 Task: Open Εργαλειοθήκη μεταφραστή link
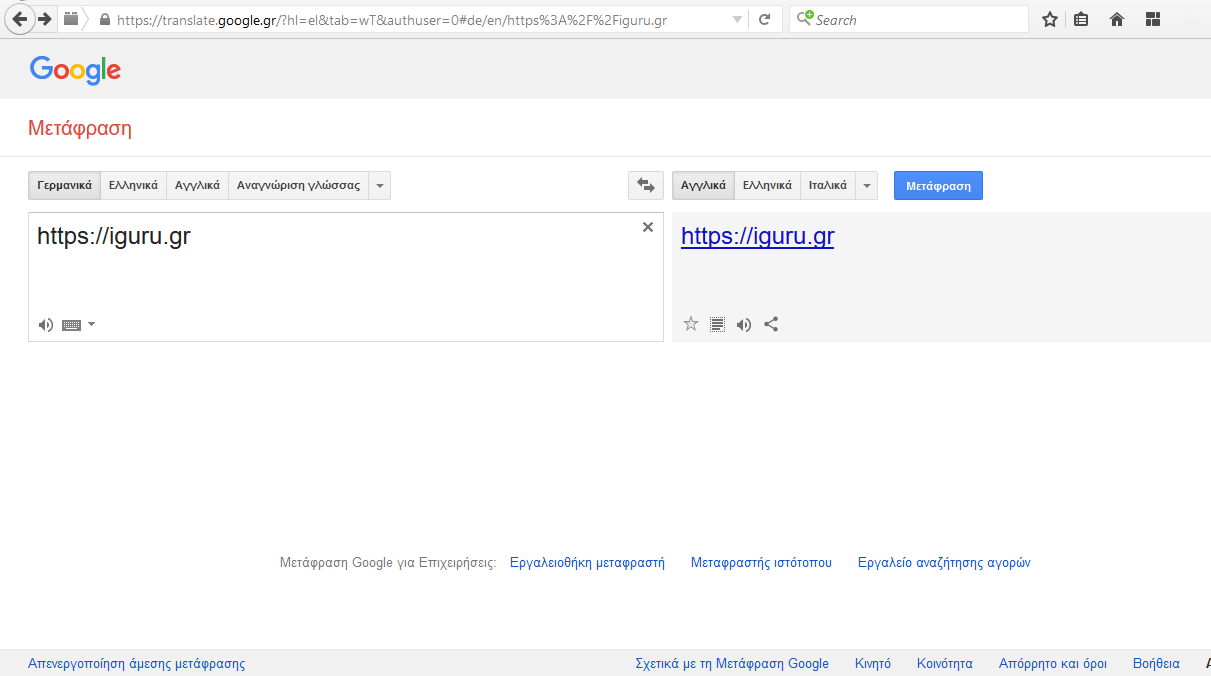pos(587,563)
